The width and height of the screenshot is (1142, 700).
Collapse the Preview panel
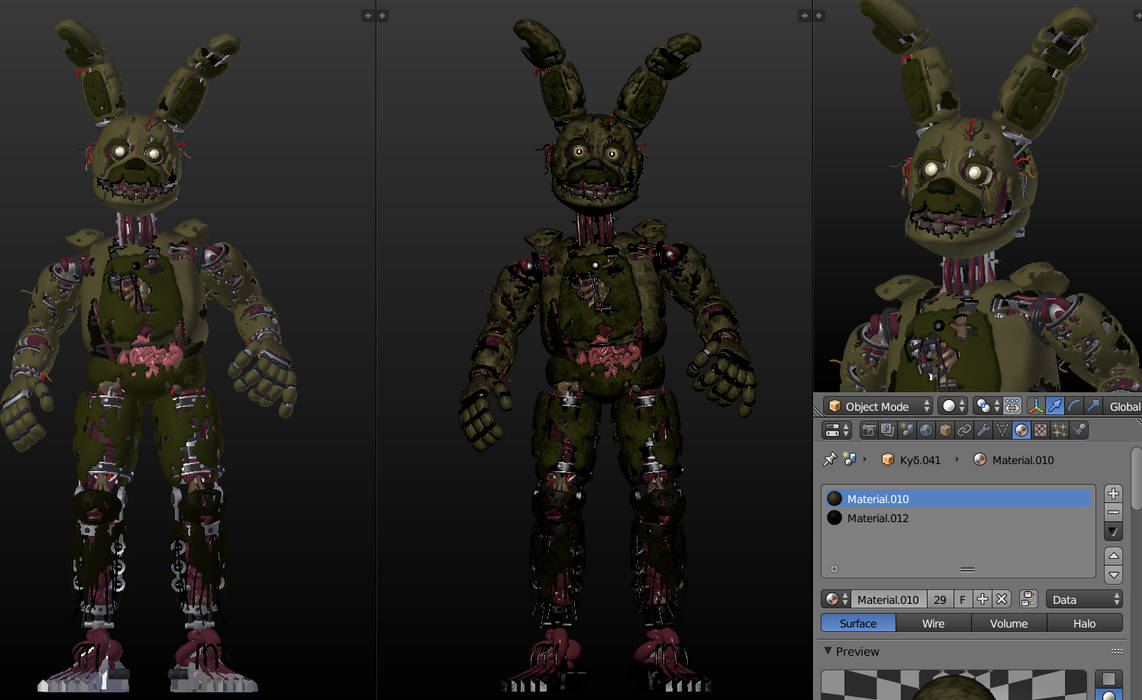click(828, 650)
